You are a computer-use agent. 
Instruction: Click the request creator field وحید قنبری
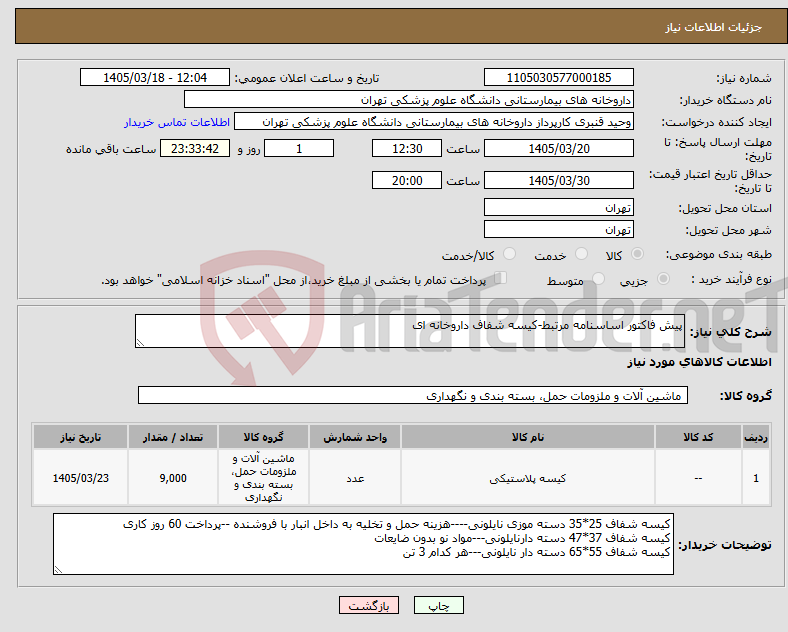tap(434, 122)
